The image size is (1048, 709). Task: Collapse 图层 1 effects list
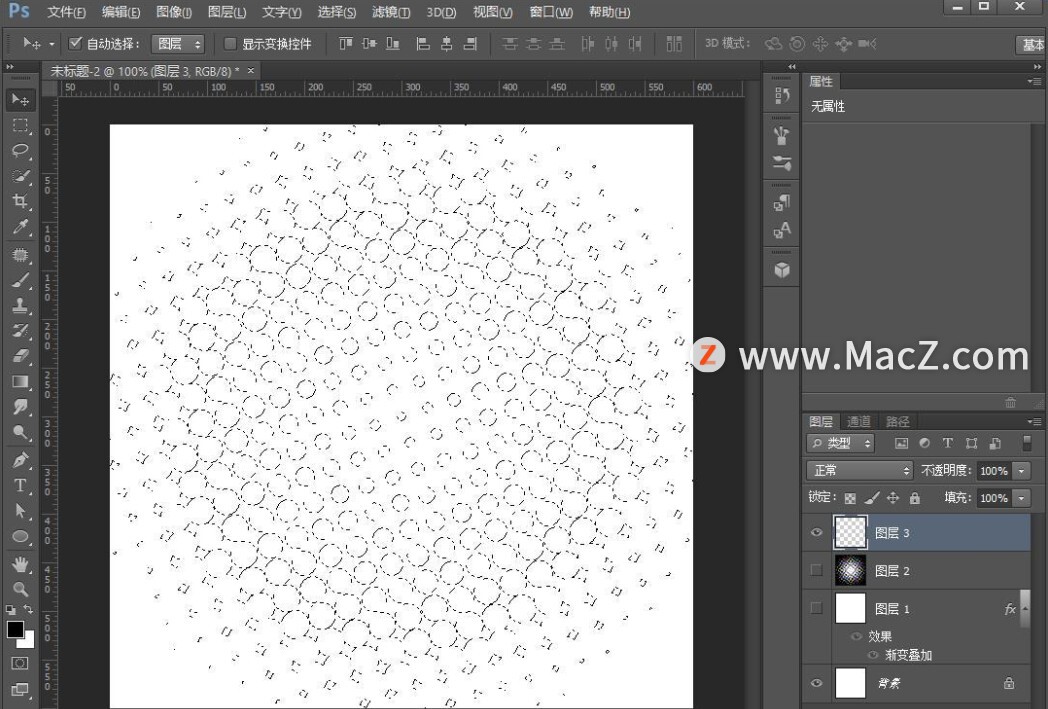coord(1025,609)
